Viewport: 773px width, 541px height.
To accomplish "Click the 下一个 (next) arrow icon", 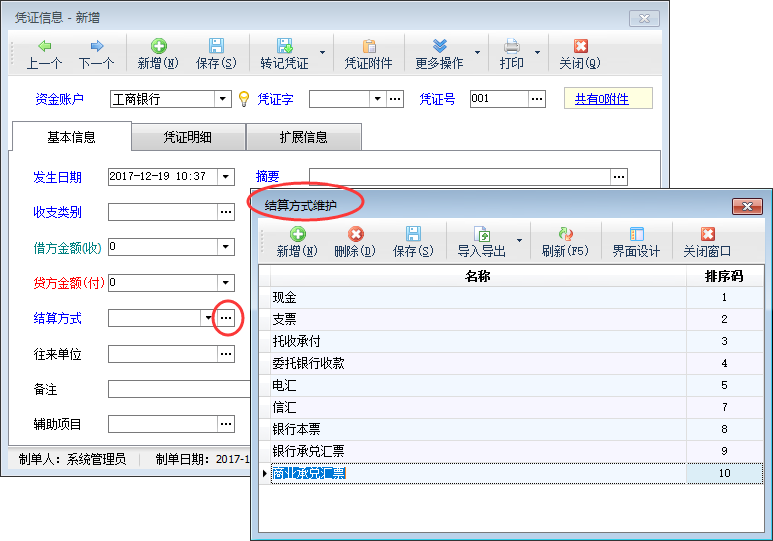I will click(96, 46).
